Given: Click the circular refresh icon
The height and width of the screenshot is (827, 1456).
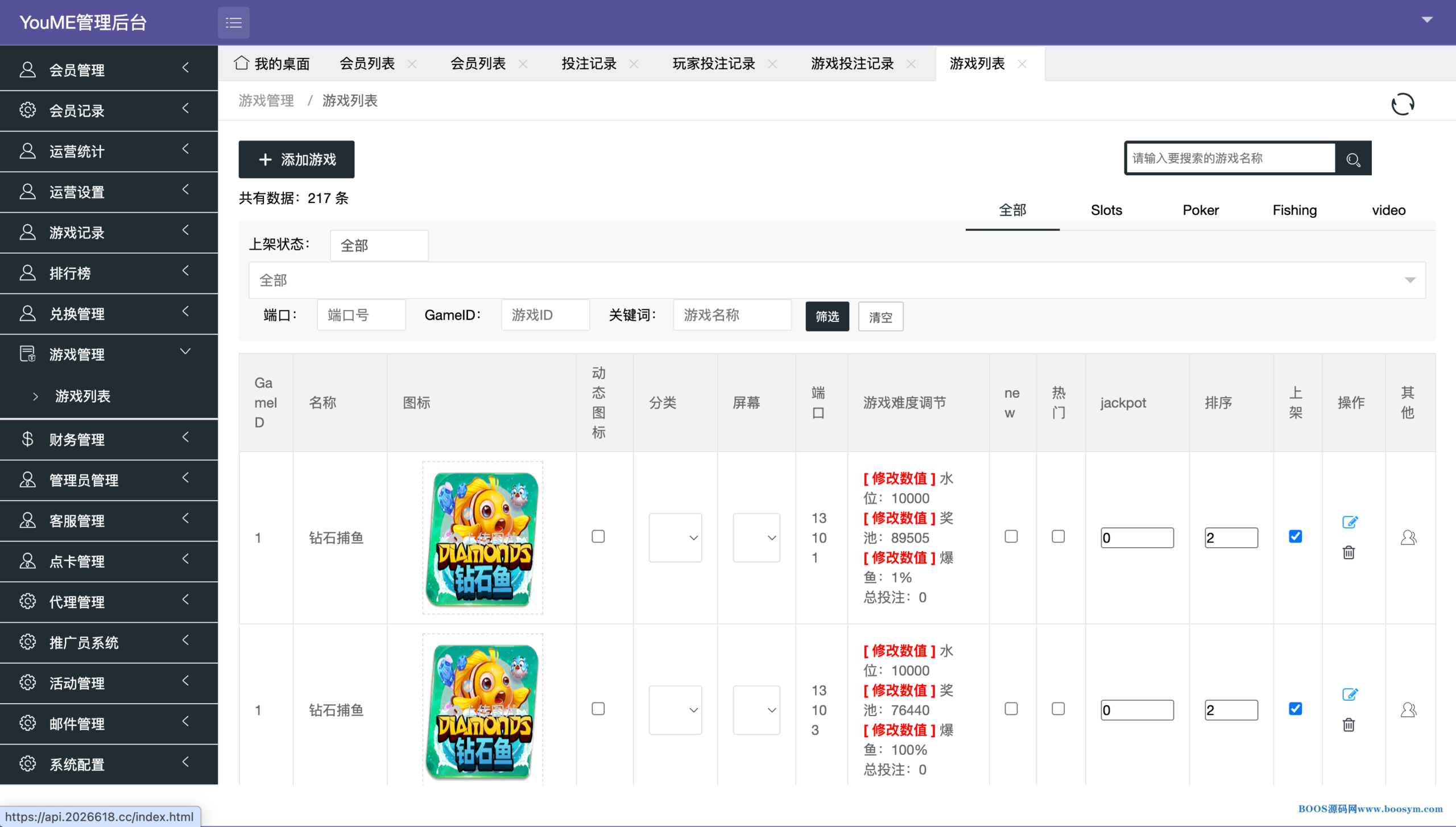Looking at the screenshot, I should [1402, 104].
